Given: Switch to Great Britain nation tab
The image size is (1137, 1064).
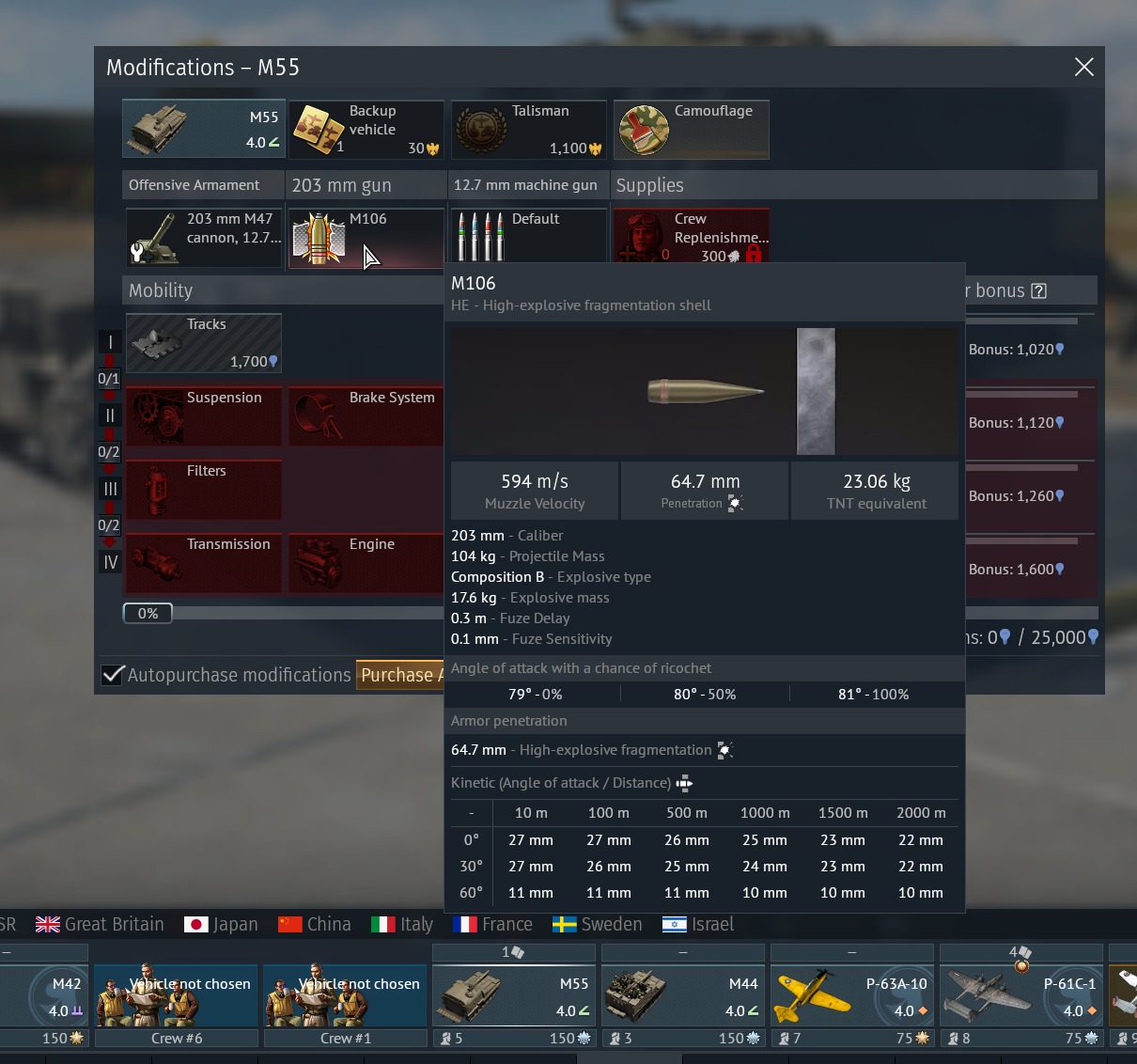Looking at the screenshot, I should tap(100, 924).
